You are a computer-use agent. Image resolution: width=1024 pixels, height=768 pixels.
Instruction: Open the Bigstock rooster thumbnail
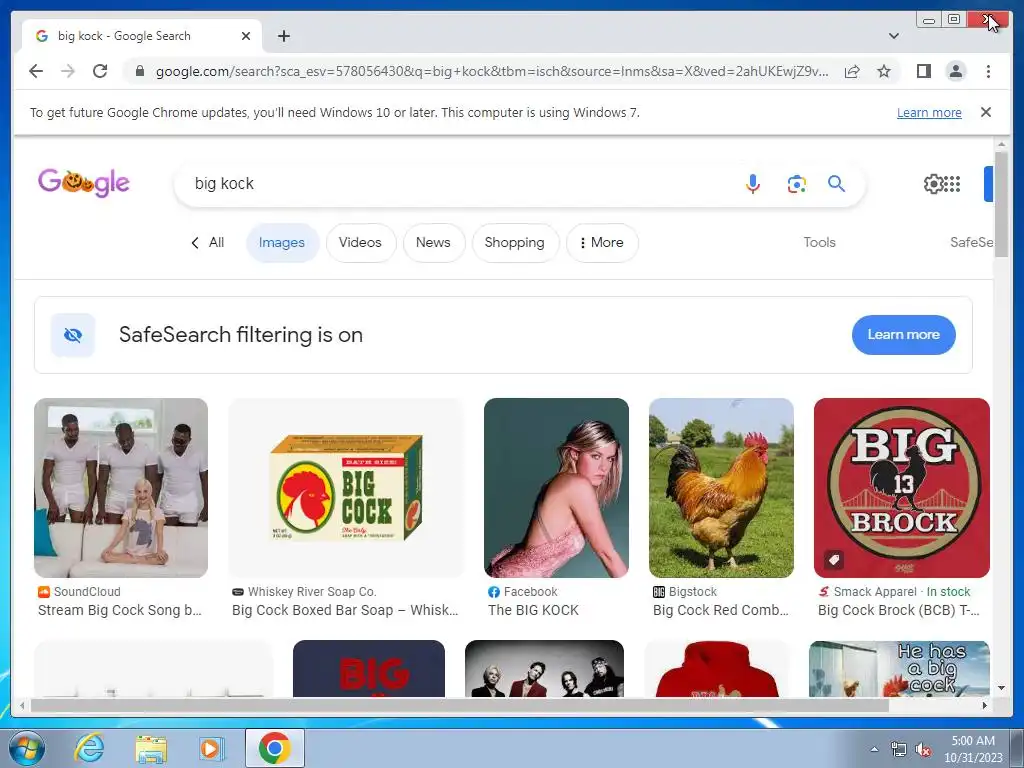point(721,488)
